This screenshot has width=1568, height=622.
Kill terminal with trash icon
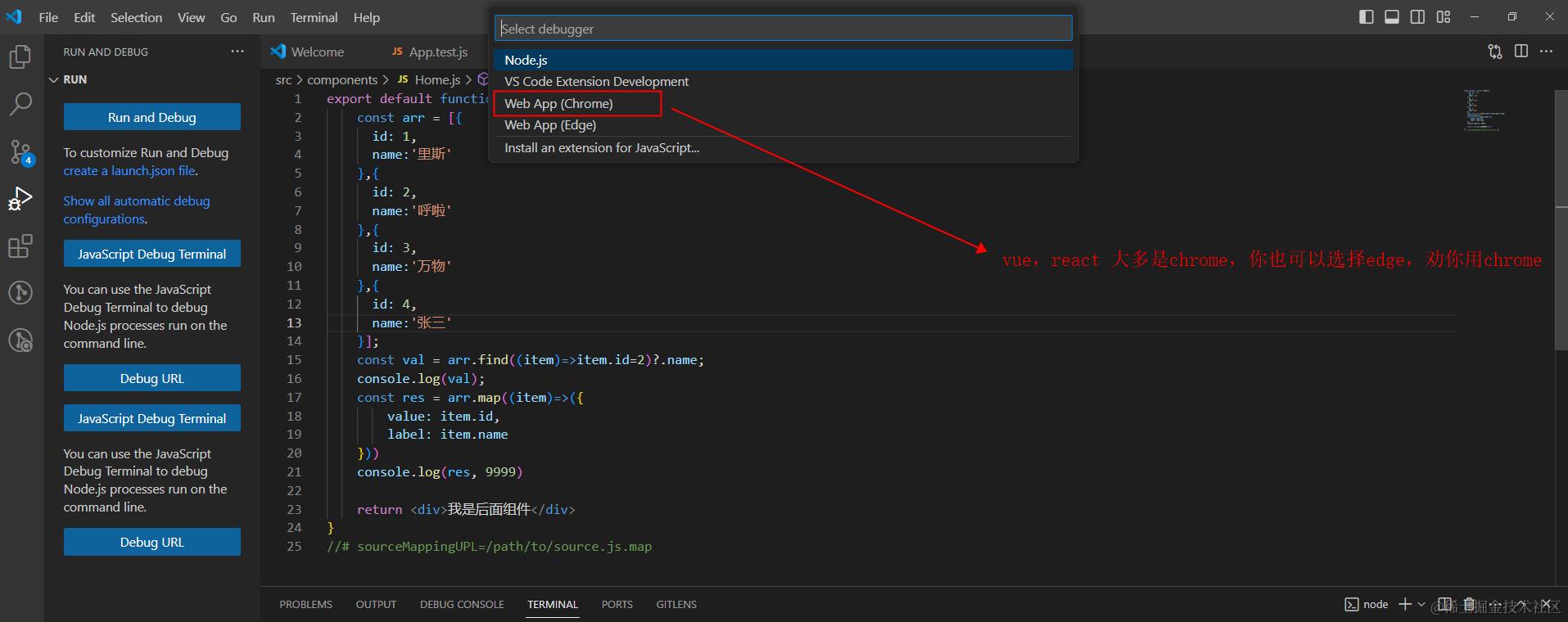pos(1470,604)
